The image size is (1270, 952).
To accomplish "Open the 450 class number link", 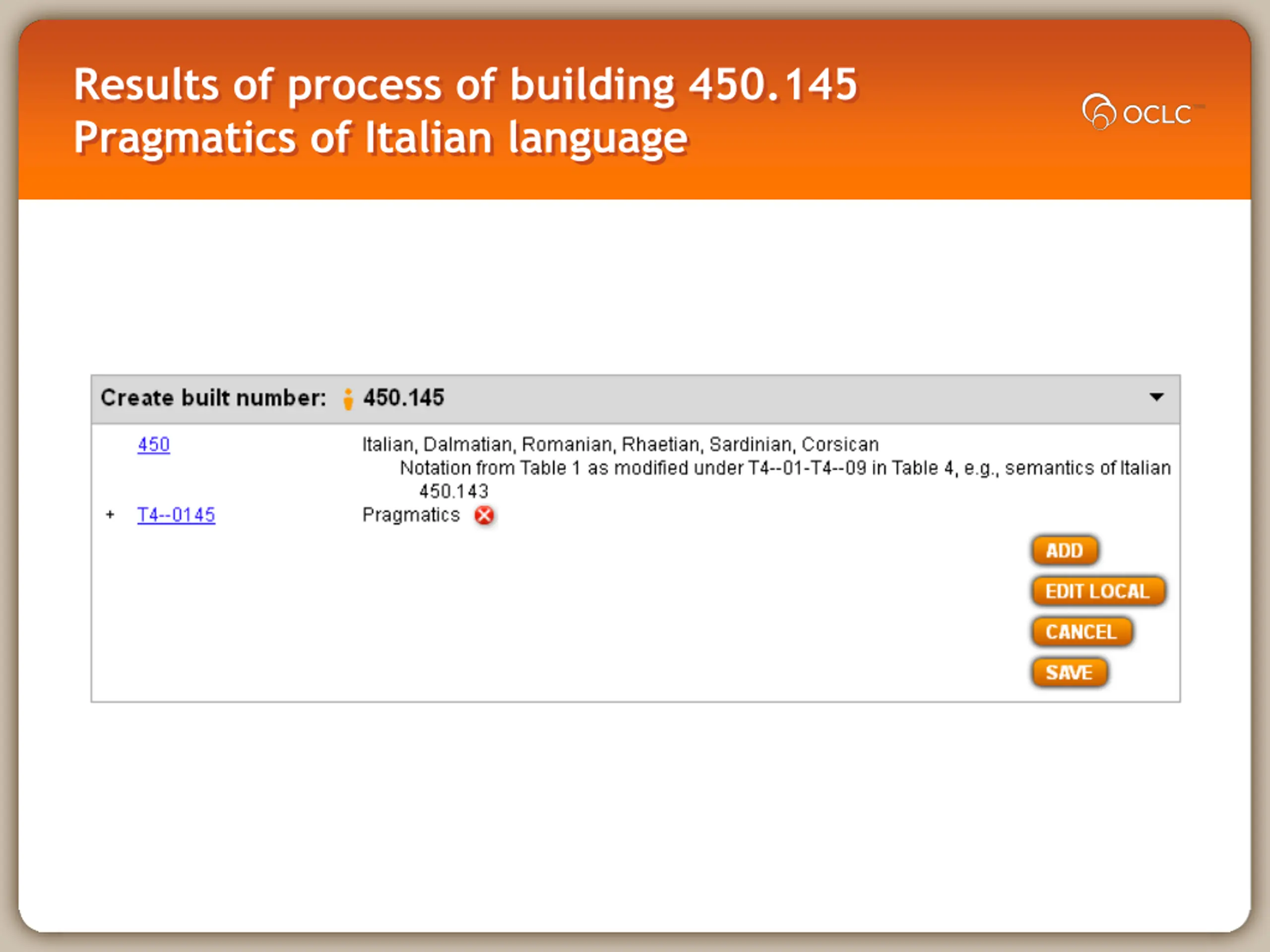I will coord(153,445).
